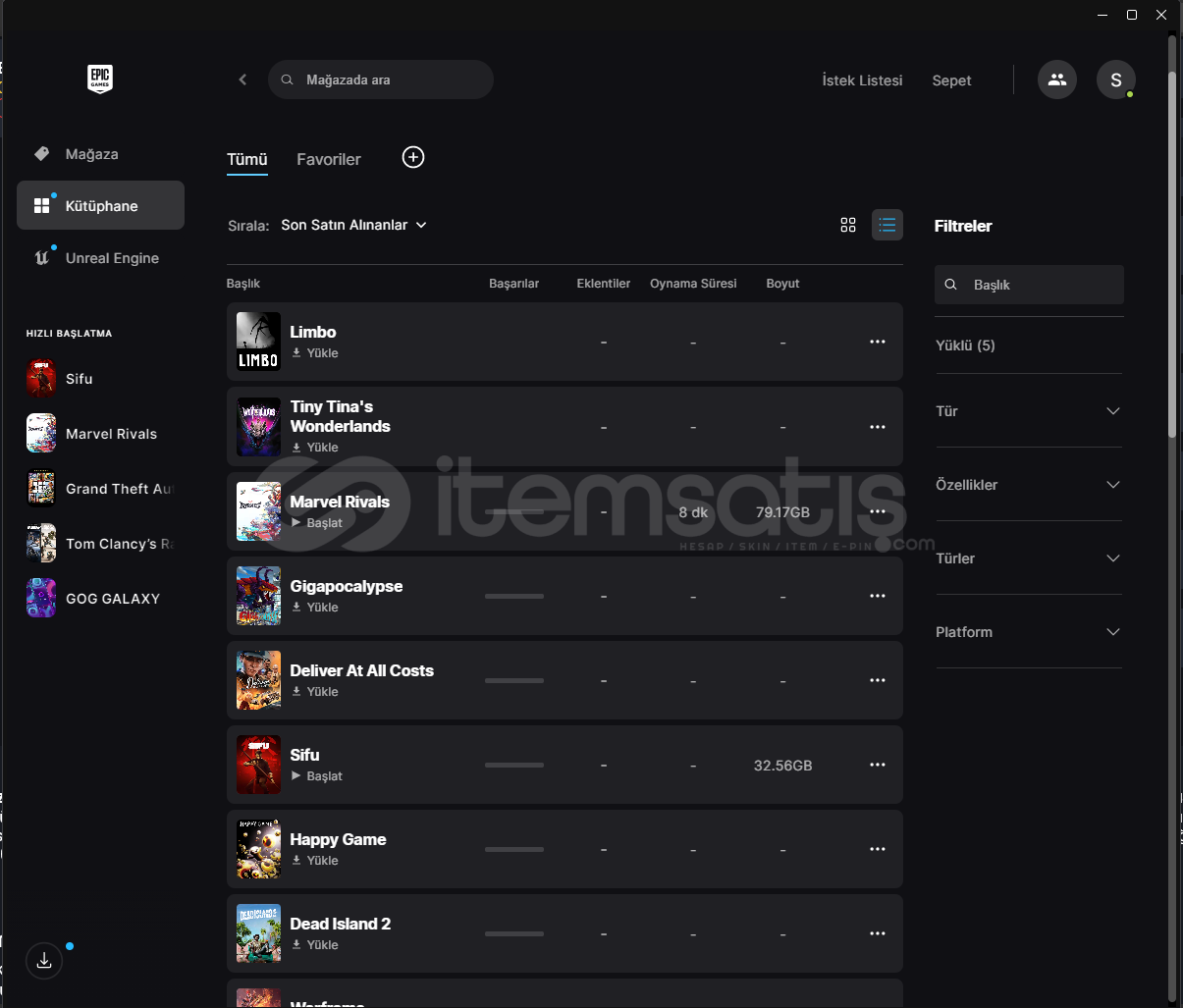Click the Oynama Süresi column header

point(693,284)
